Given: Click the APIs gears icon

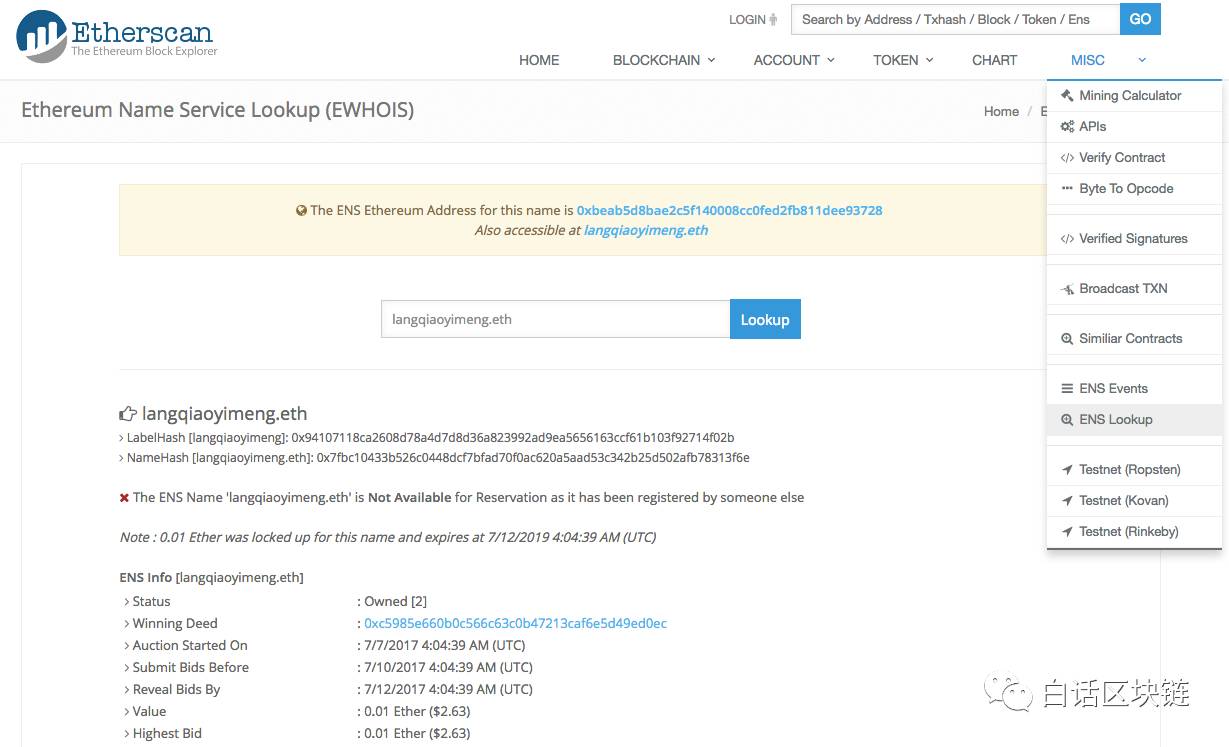Looking at the screenshot, I should 1067,127.
